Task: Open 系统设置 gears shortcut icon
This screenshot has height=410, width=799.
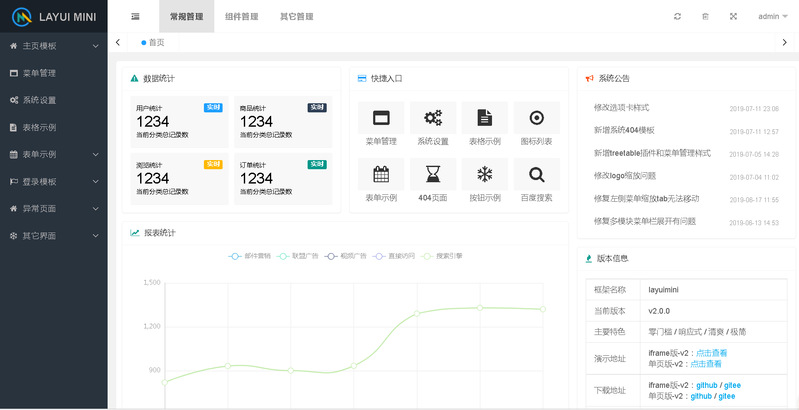Action: (433, 118)
